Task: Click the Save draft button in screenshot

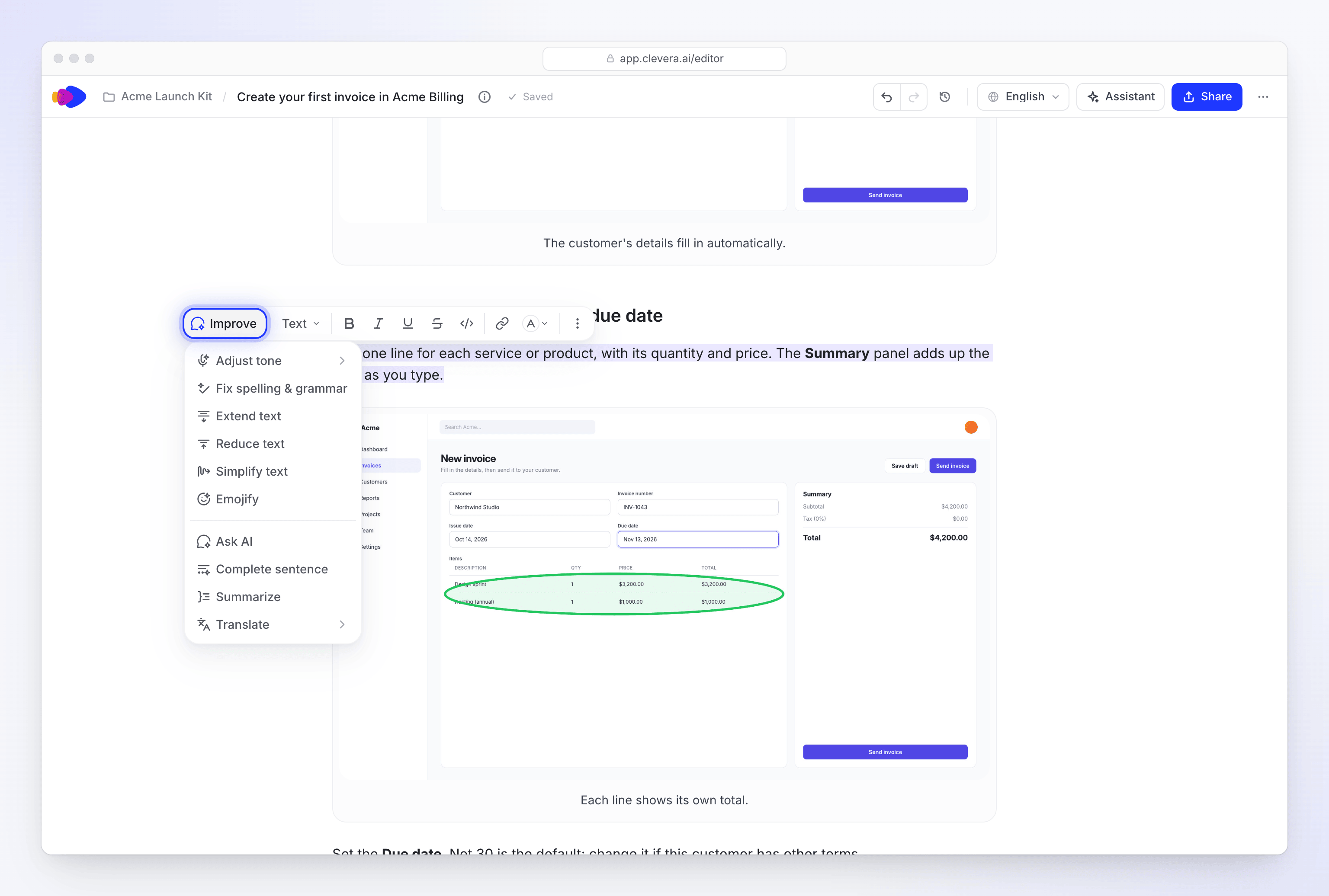Action: tap(904, 466)
